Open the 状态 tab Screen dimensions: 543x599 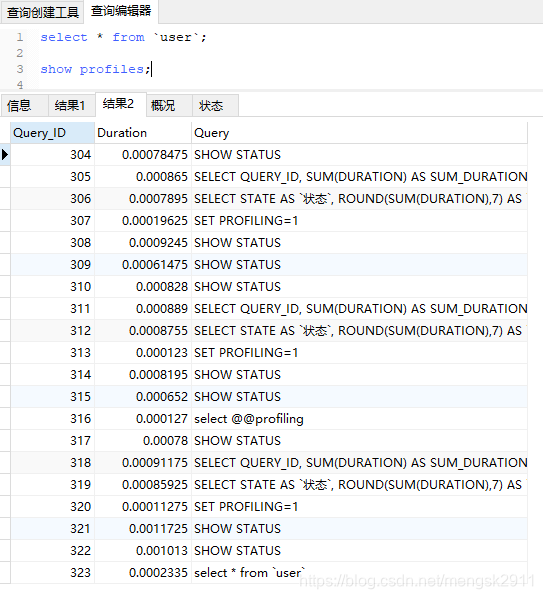pos(216,105)
